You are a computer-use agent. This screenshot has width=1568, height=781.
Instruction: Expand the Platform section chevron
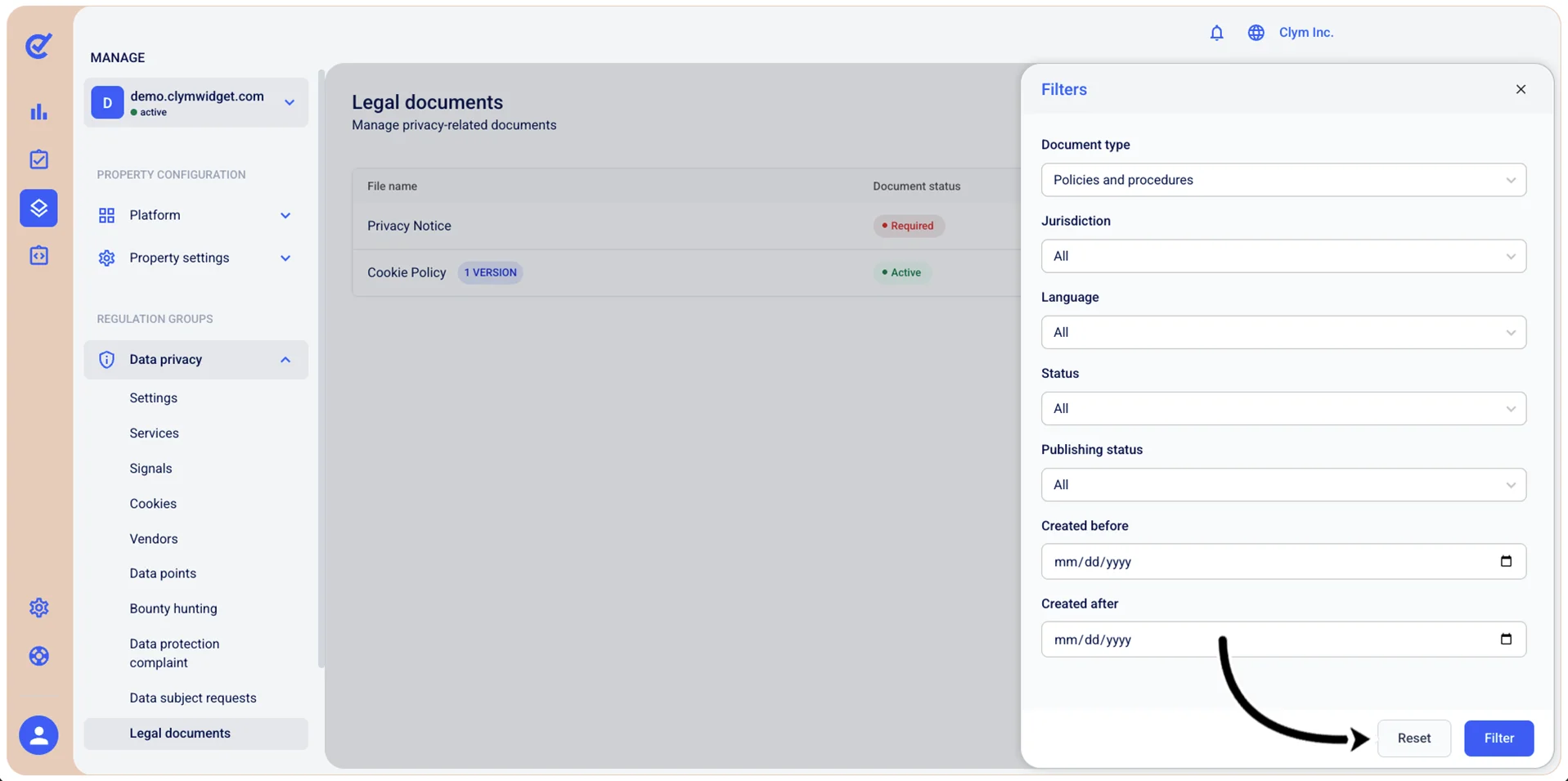(285, 215)
